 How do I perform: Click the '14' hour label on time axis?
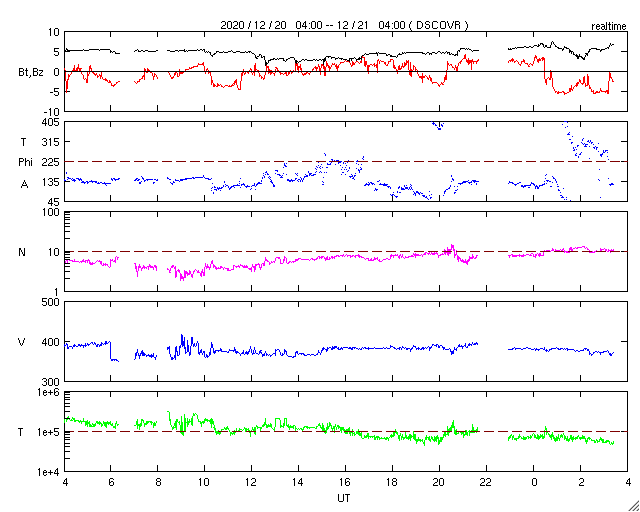[298, 483]
